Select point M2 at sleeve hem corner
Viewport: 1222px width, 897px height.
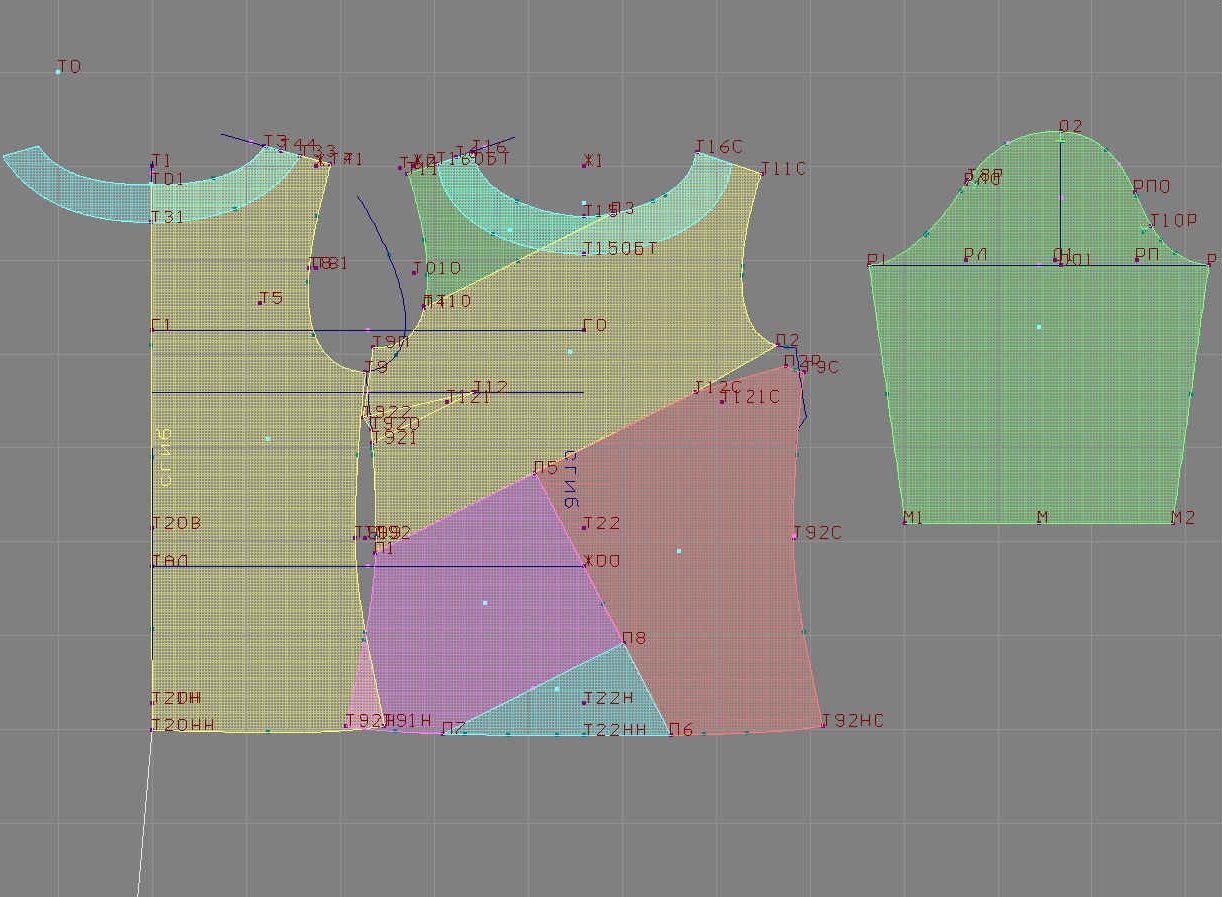click(1172, 522)
